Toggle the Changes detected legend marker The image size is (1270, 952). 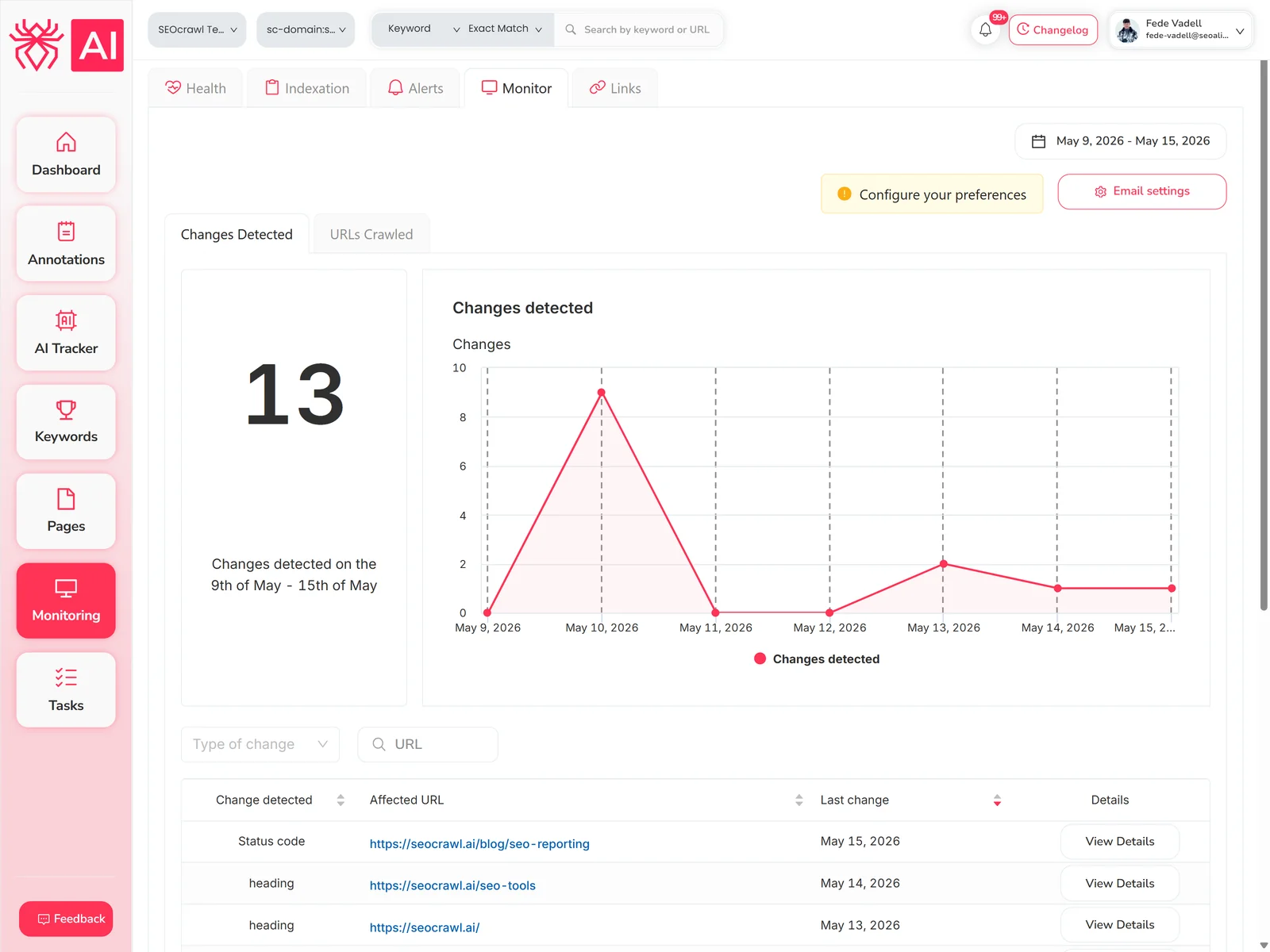click(760, 658)
